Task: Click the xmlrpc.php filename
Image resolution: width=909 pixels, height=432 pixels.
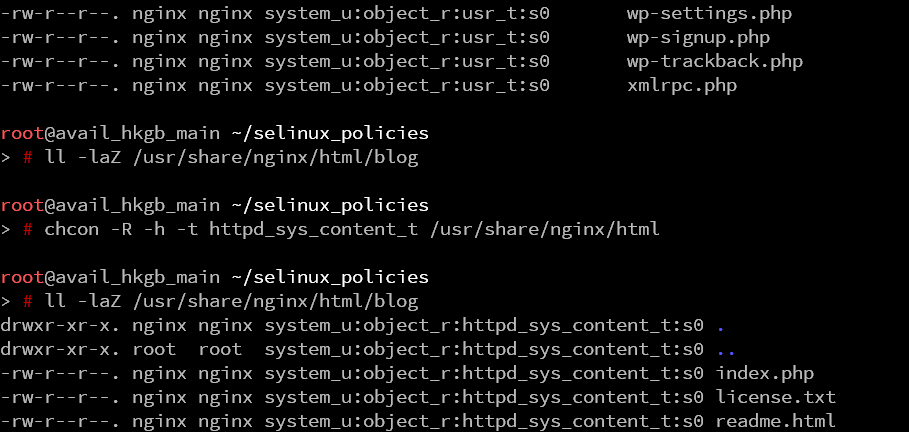Action: pos(681,86)
